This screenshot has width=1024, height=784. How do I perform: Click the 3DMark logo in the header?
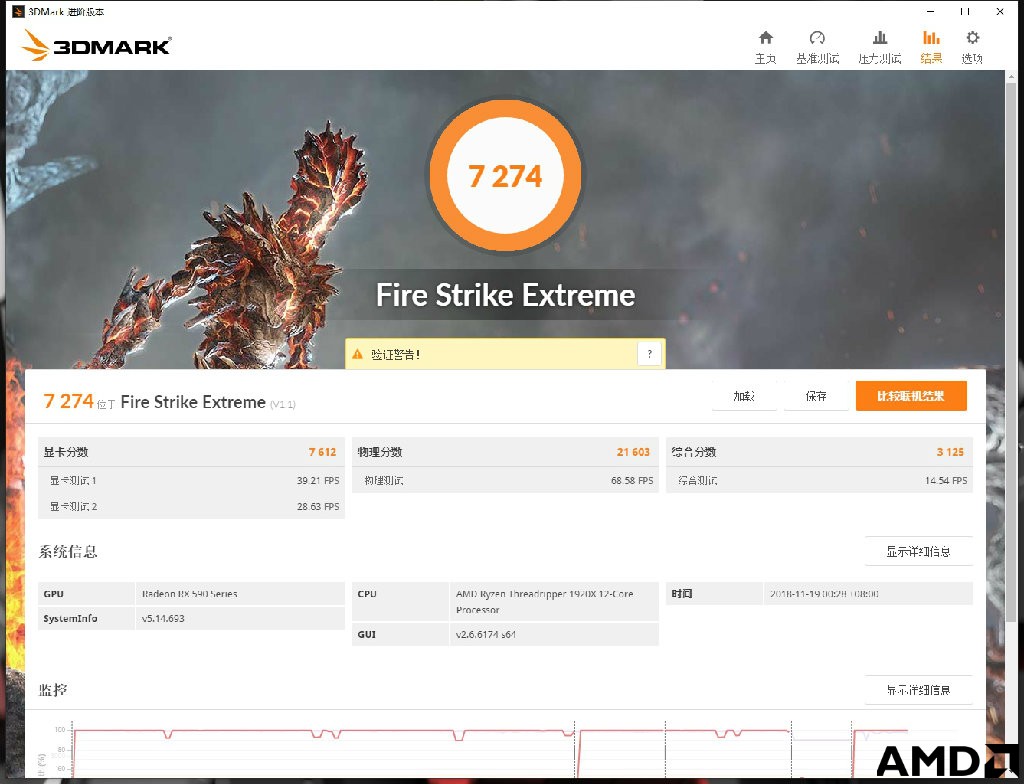96,46
